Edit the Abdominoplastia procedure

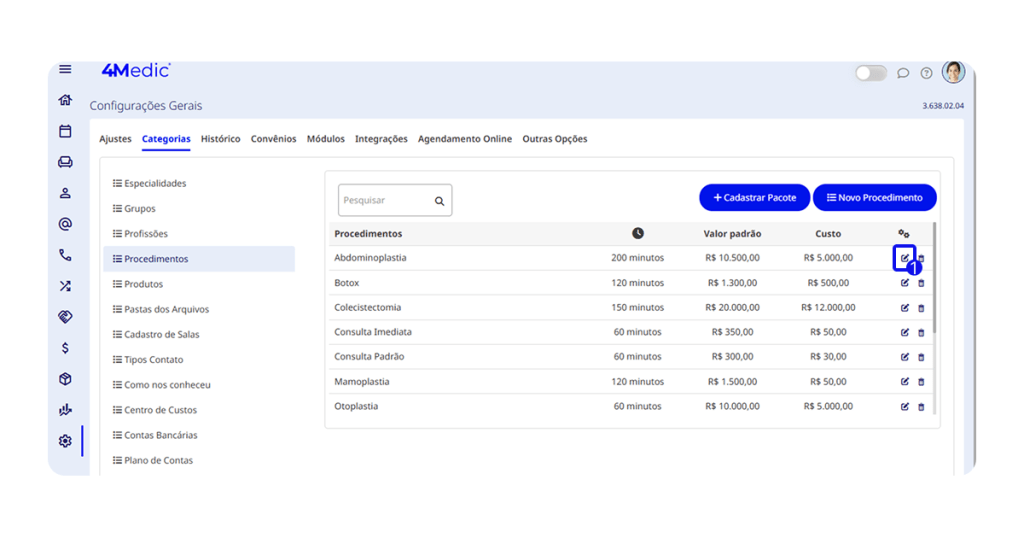pos(904,258)
